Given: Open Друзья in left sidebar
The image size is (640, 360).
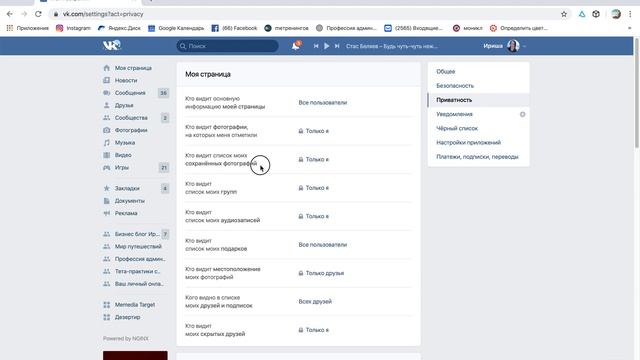Looking at the screenshot, I should tap(124, 105).
